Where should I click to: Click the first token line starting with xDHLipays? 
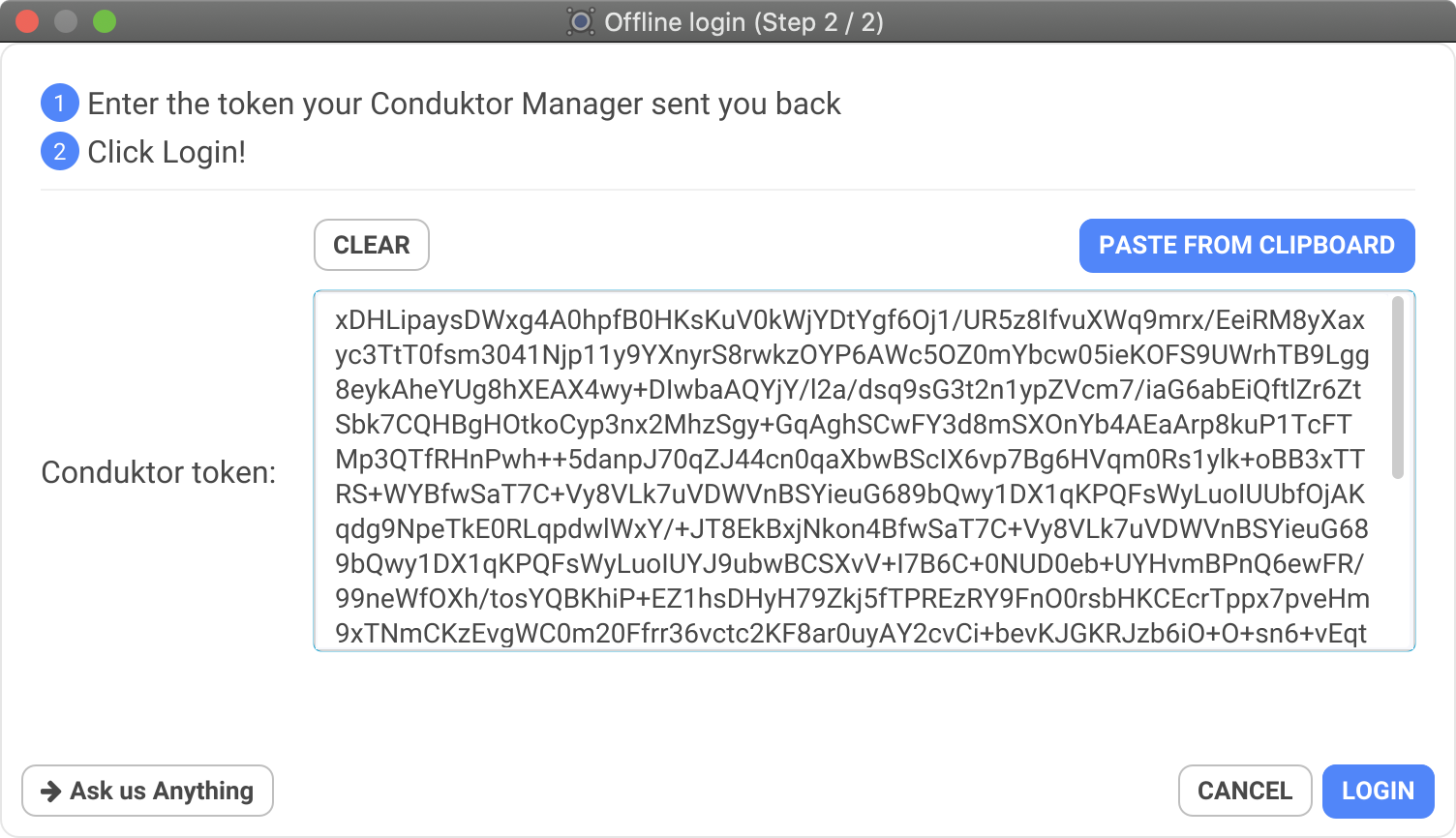click(850, 320)
